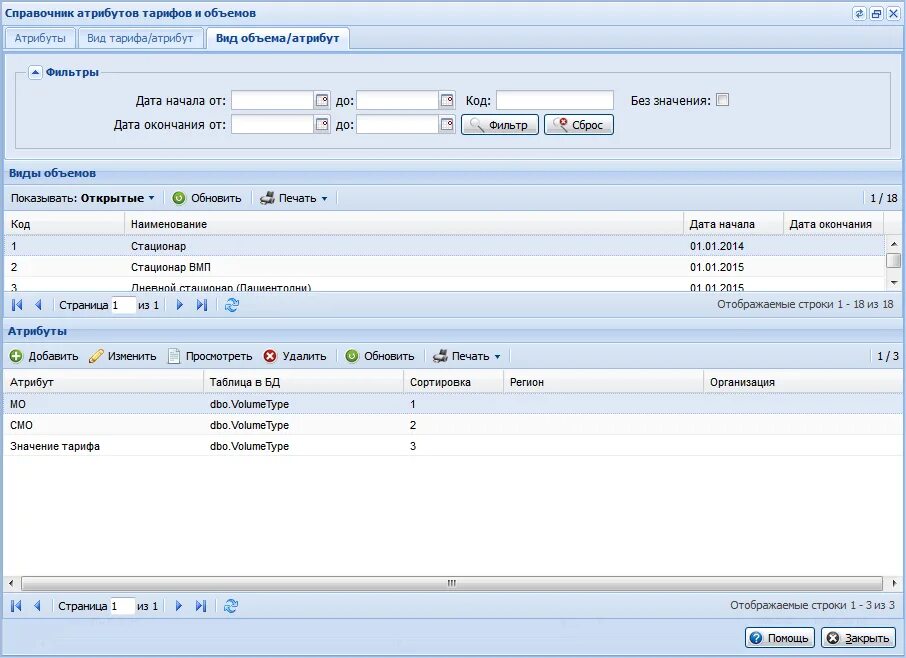The width and height of the screenshot is (906, 658).
Task: Focus page number field in Виды объемов pager
Action: [x=123, y=305]
